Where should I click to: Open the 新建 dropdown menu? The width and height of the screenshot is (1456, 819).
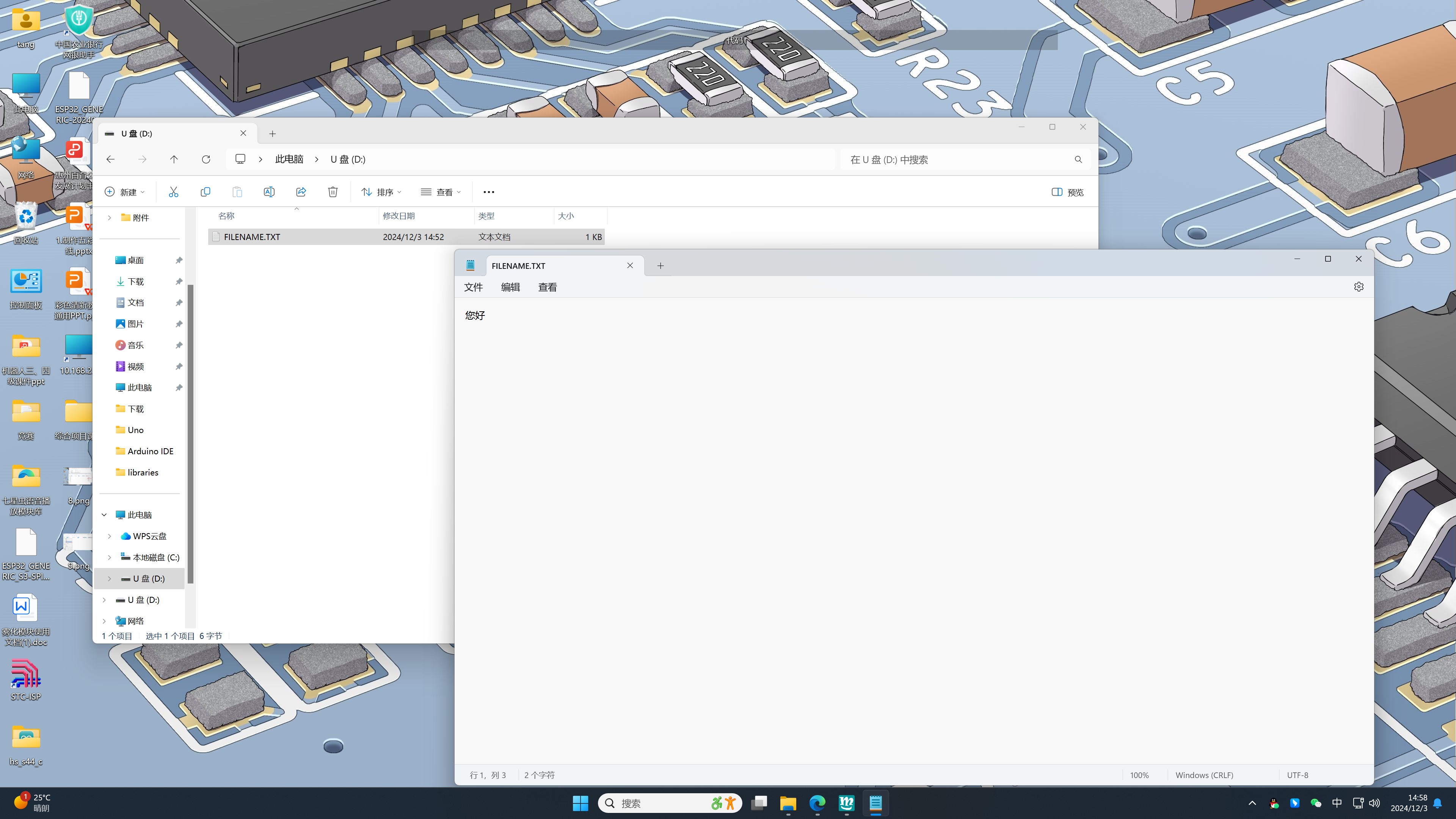coord(125,192)
